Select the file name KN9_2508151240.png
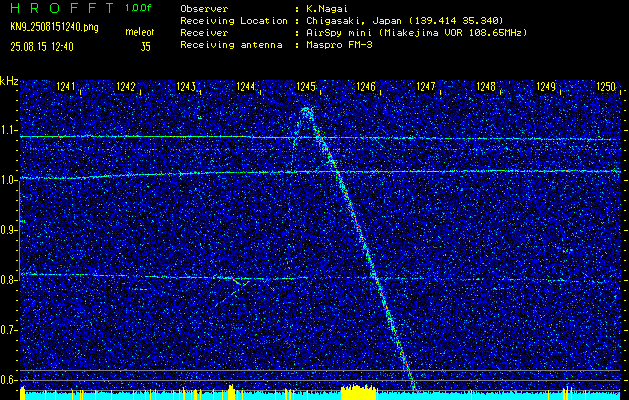Viewport: 629px width, 400px height. (54, 27)
